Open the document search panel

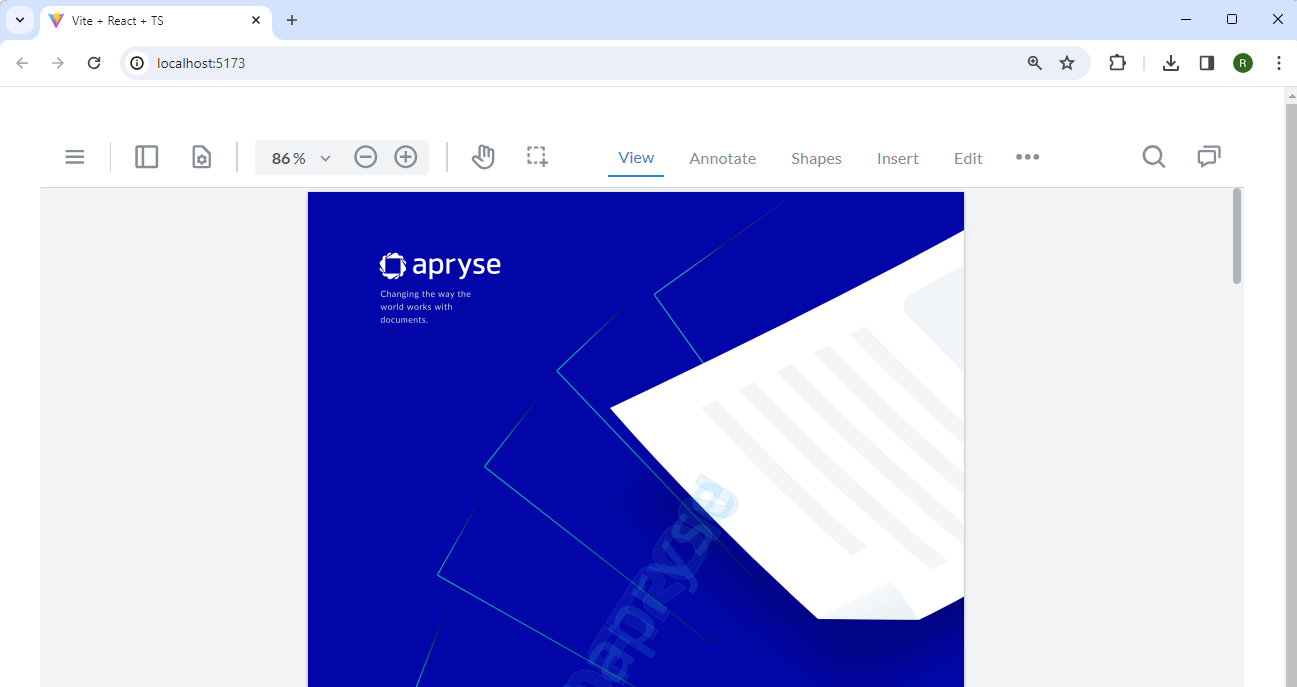pos(1154,157)
